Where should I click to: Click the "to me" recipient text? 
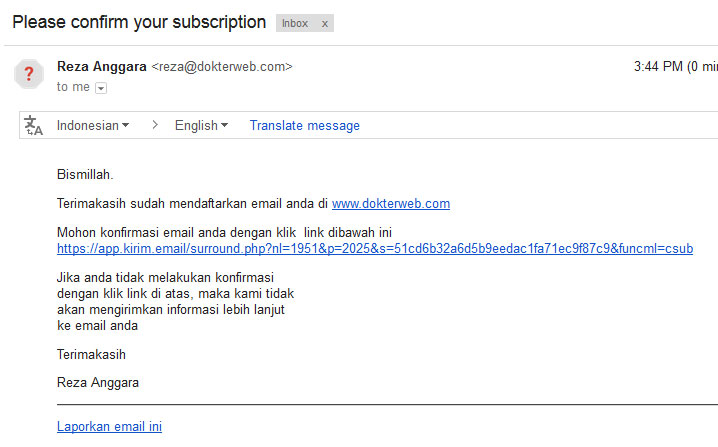pyautogui.click(x=73, y=87)
